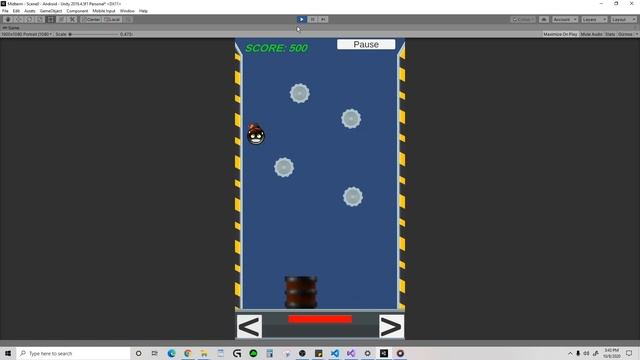
Task: Toggle Maximize On Play
Action: 560,34
